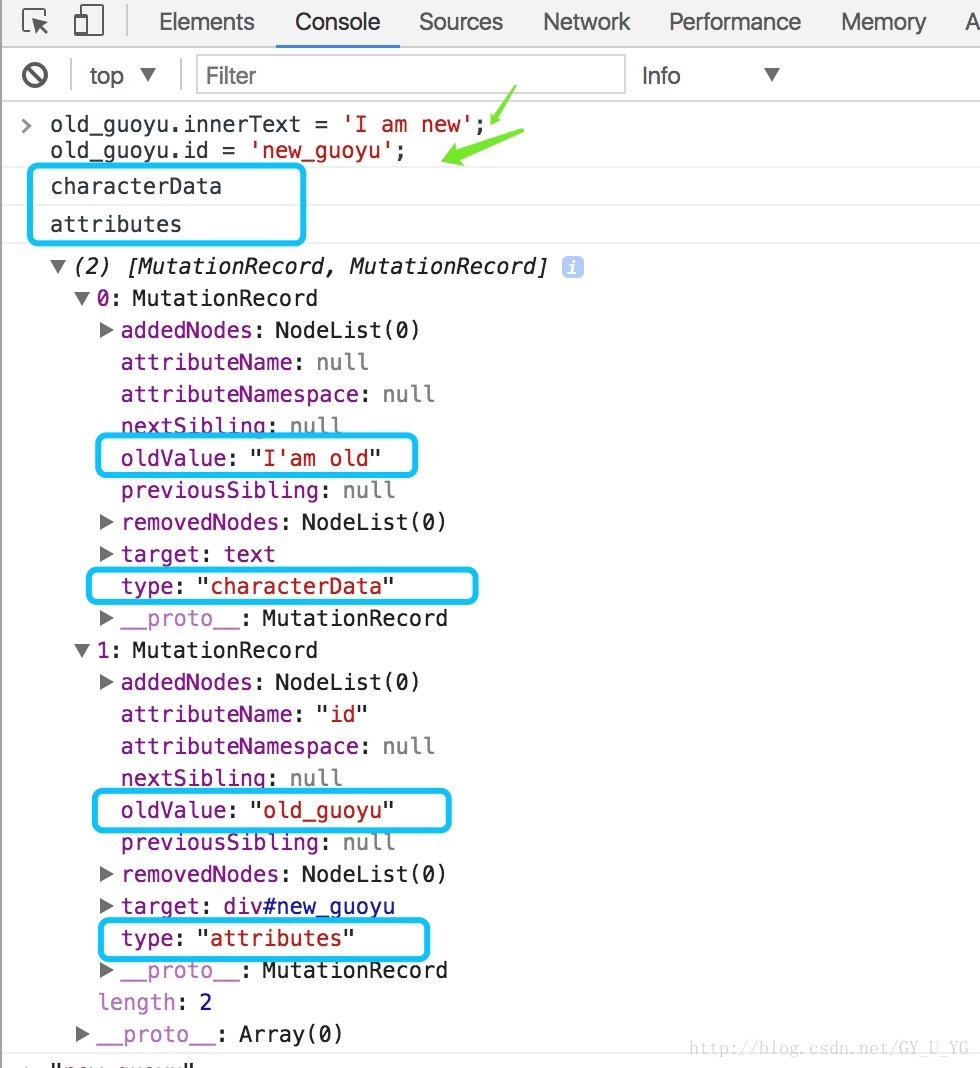Viewport: 980px width, 1068px height.
Task: Select type "characterData" row
Action: click(257, 586)
